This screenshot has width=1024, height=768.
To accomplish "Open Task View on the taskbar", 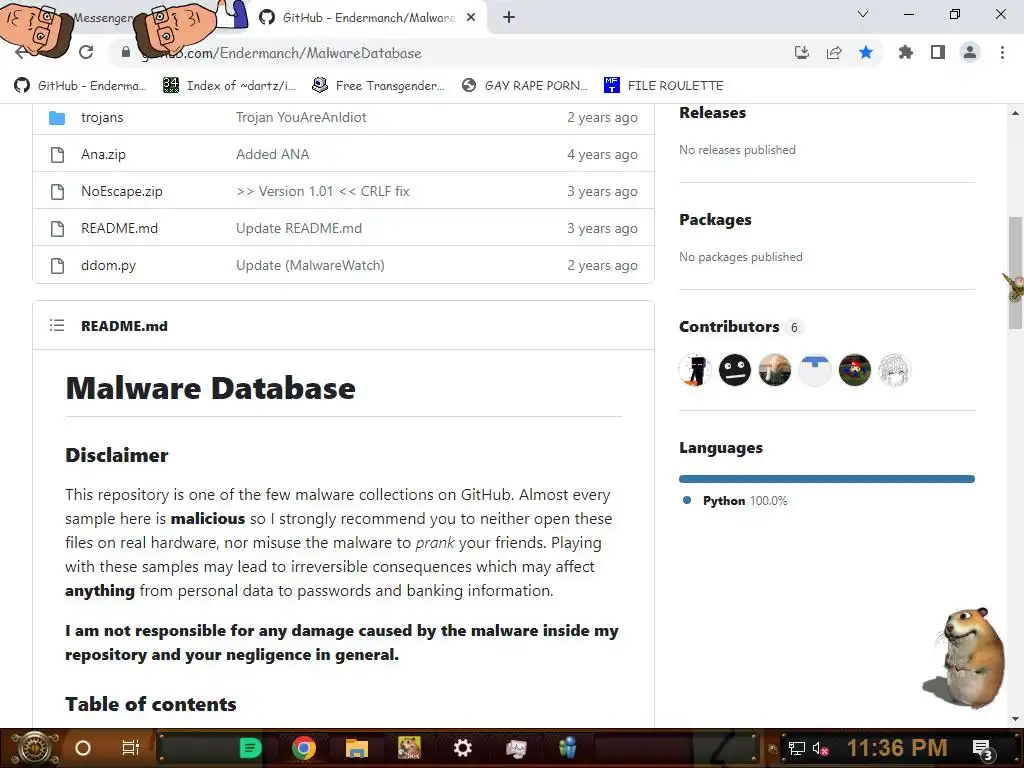I will pyautogui.click(x=131, y=748).
